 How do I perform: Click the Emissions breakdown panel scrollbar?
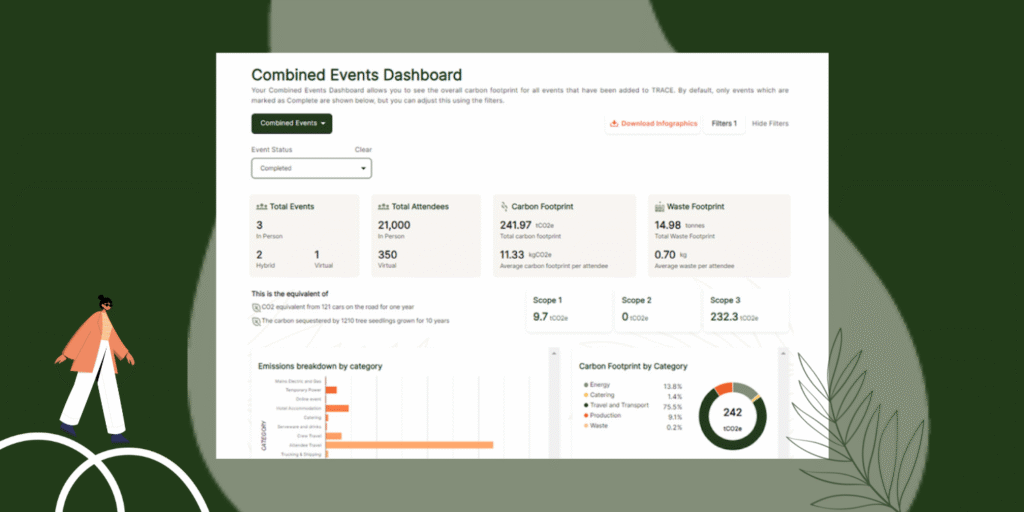pyautogui.click(x=554, y=403)
